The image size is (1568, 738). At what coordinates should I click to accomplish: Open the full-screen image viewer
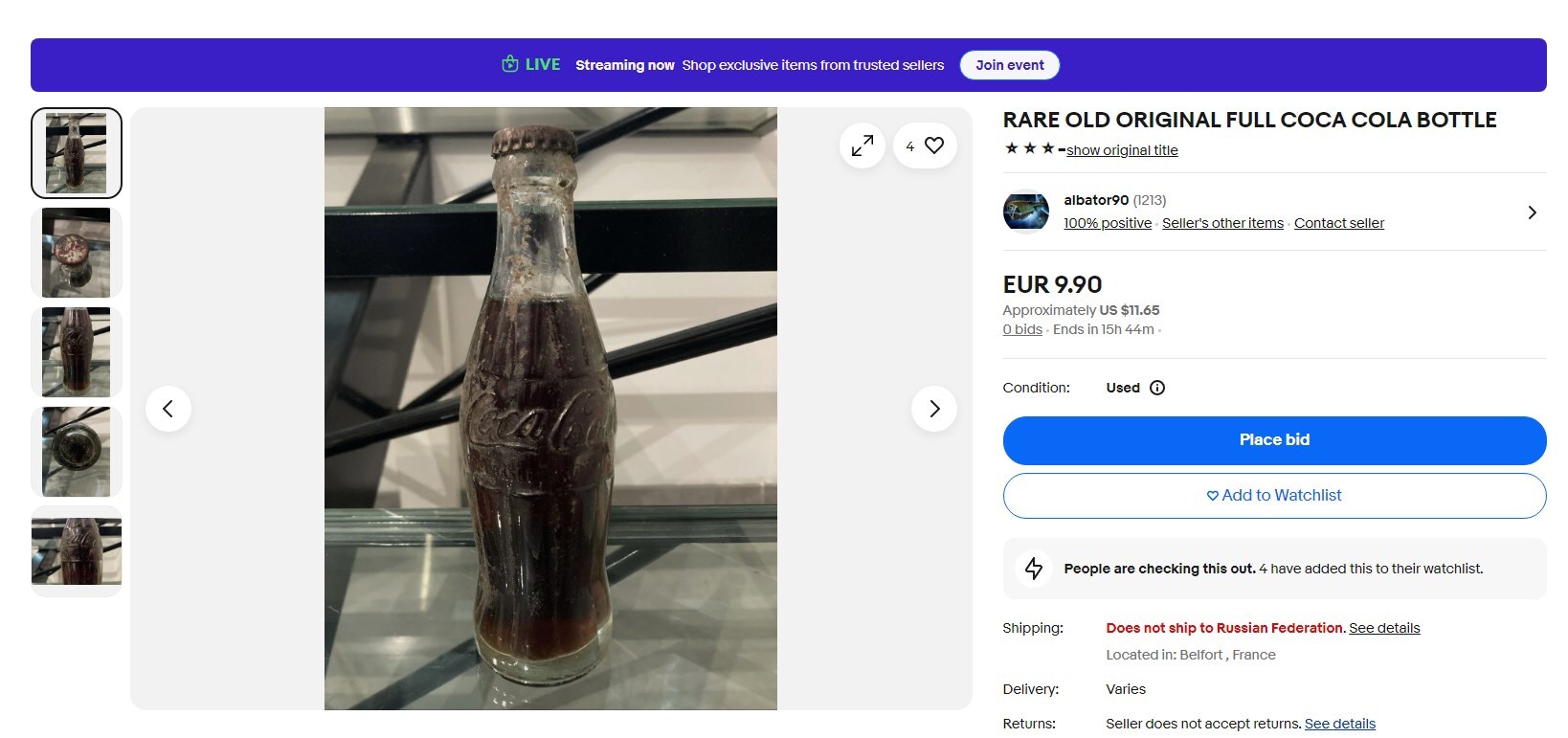(862, 145)
